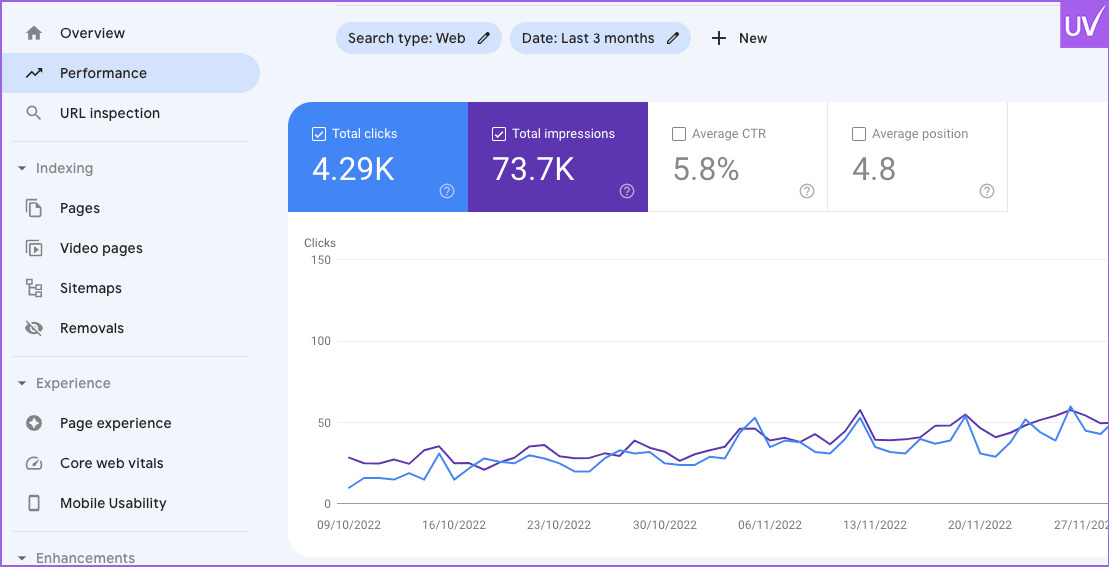The image size is (1109, 567).
Task: Go to Sitemaps in sidebar
Action: [90, 288]
